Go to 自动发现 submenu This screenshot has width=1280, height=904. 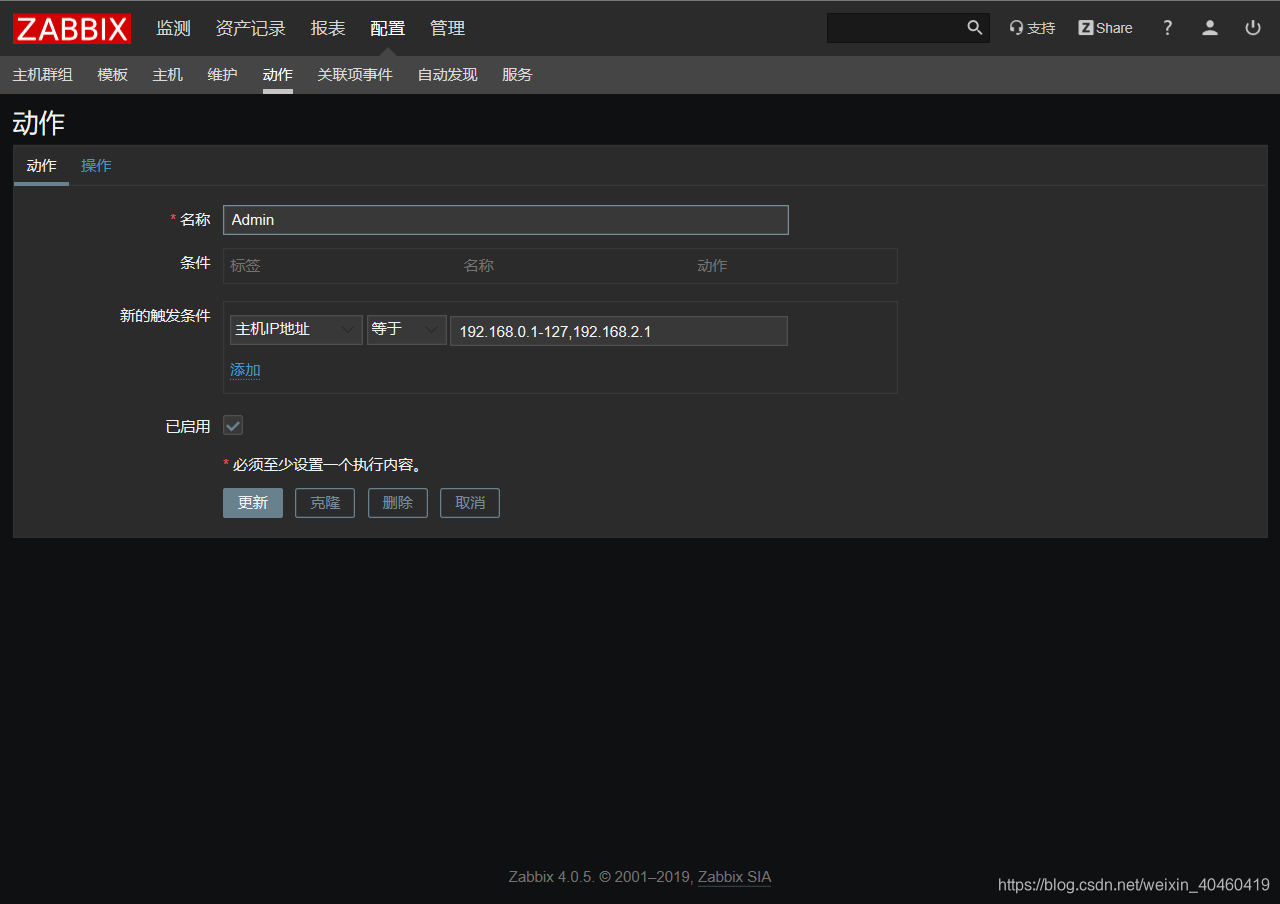[x=448, y=75]
